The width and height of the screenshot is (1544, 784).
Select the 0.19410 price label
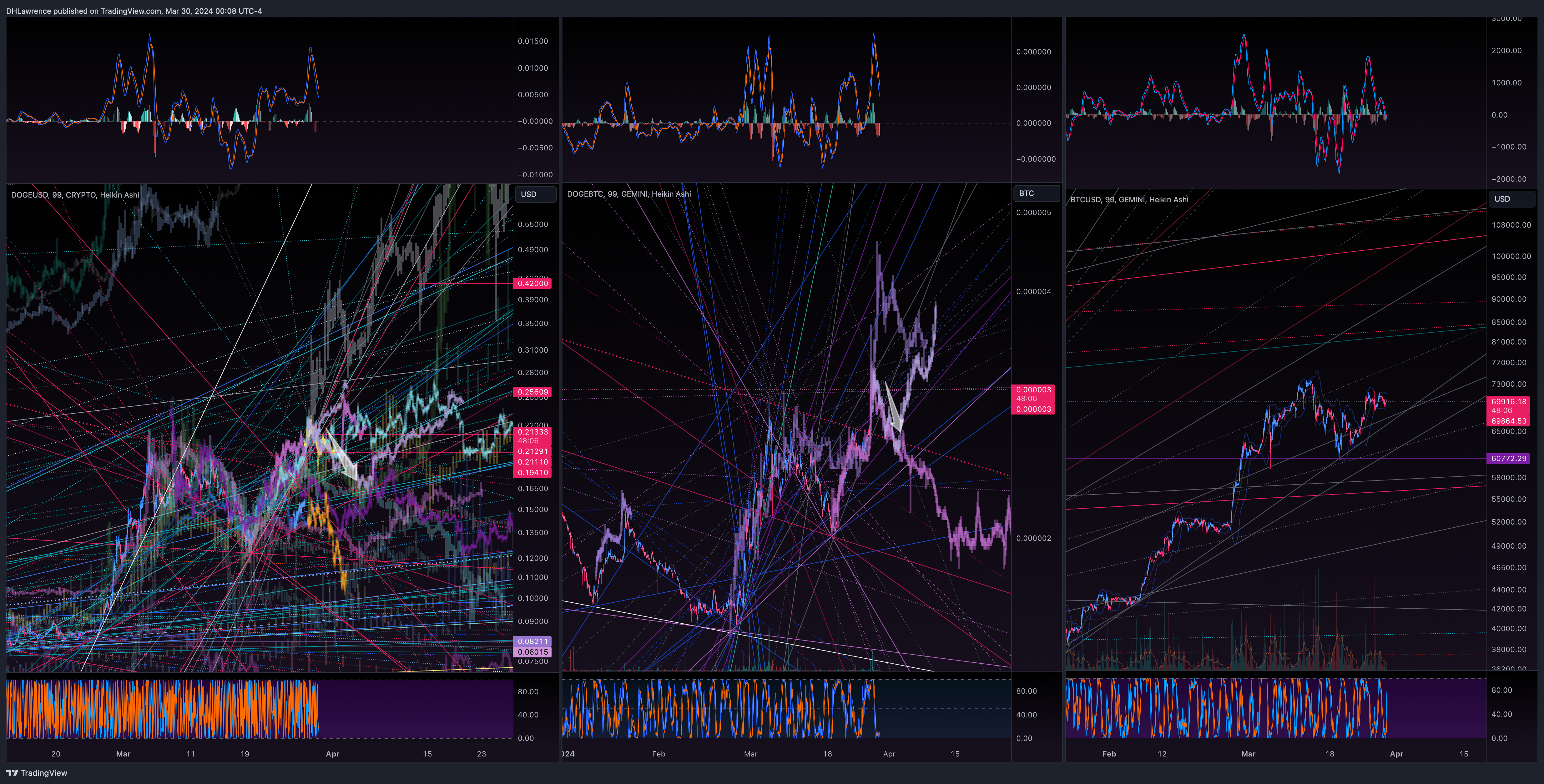click(532, 473)
